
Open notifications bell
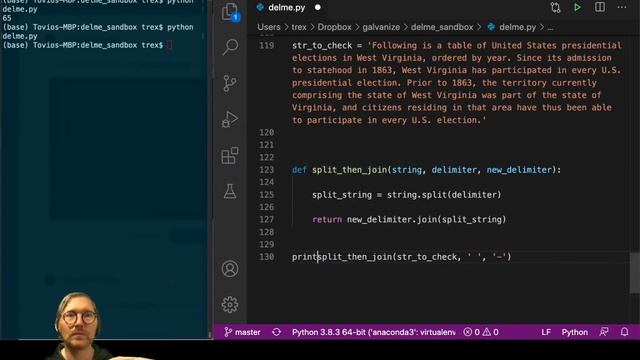[624, 332]
